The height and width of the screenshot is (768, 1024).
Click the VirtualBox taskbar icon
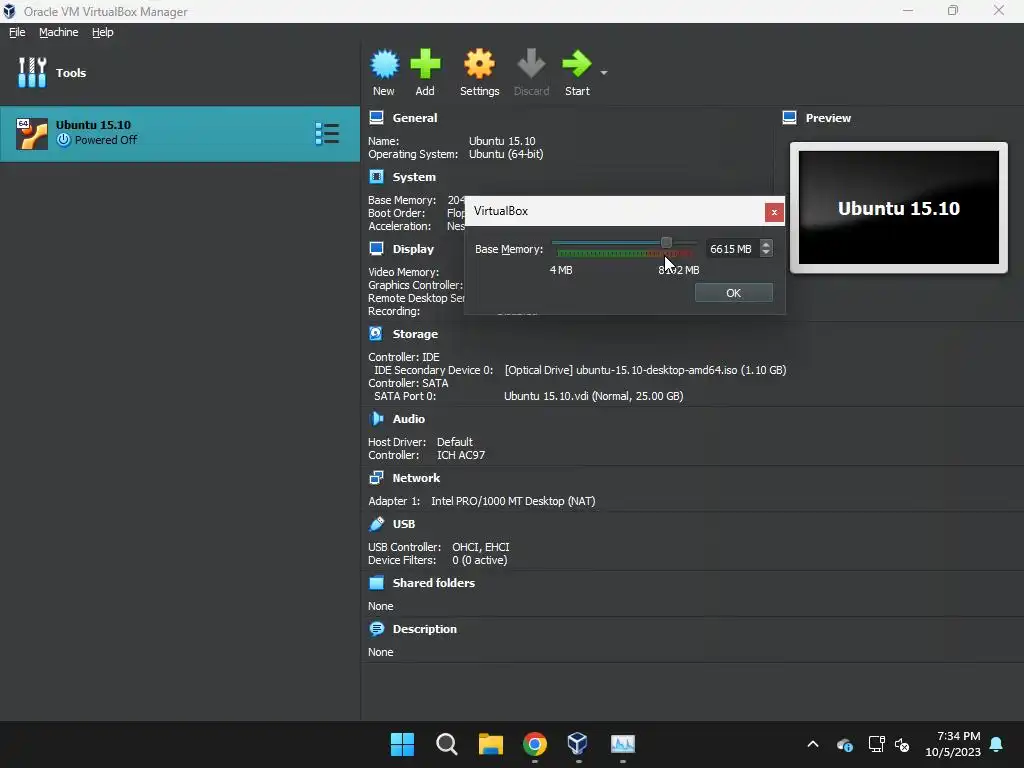578,744
